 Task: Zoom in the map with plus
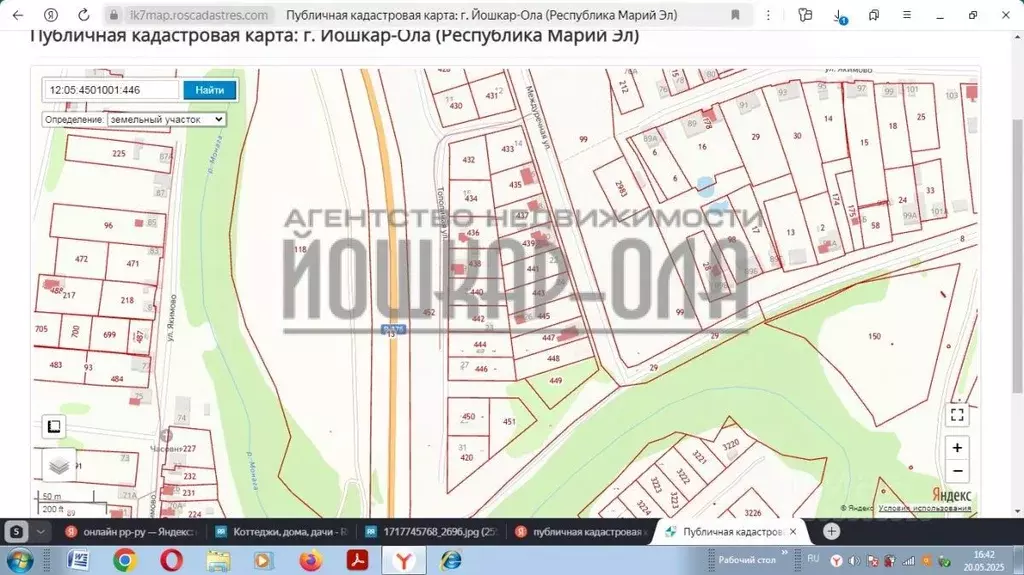957,448
